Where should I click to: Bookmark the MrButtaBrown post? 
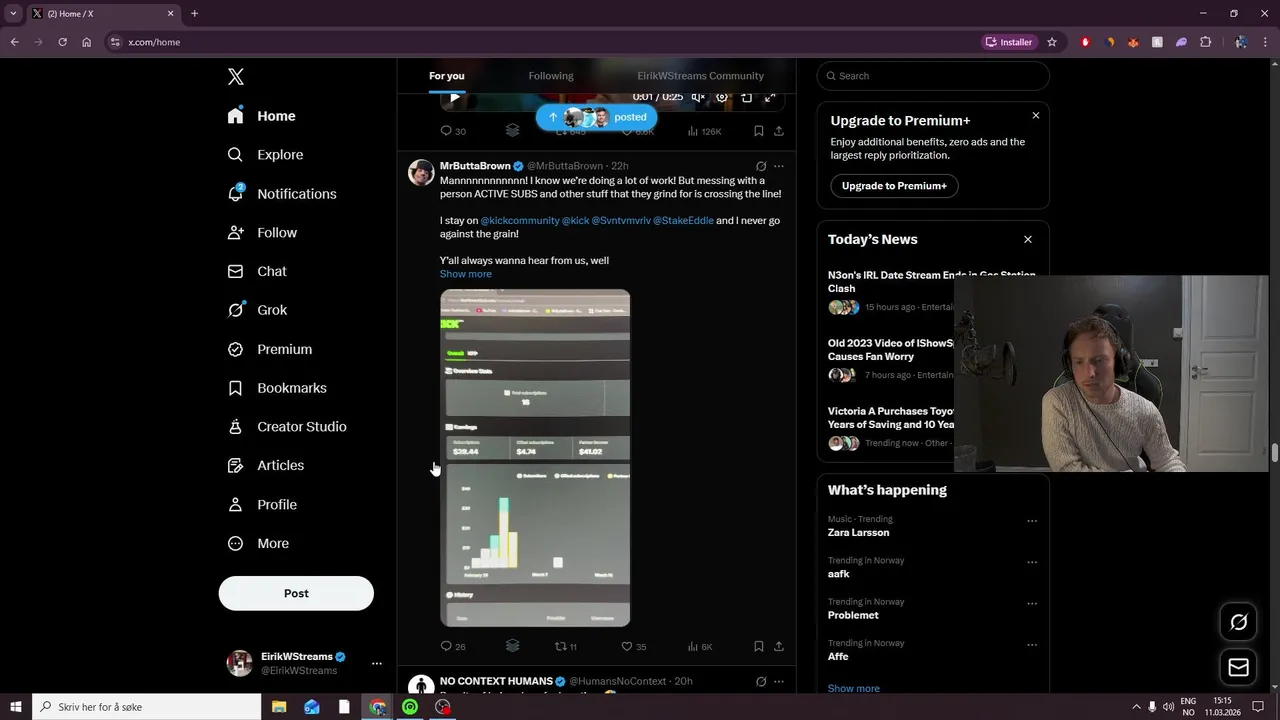tap(759, 646)
